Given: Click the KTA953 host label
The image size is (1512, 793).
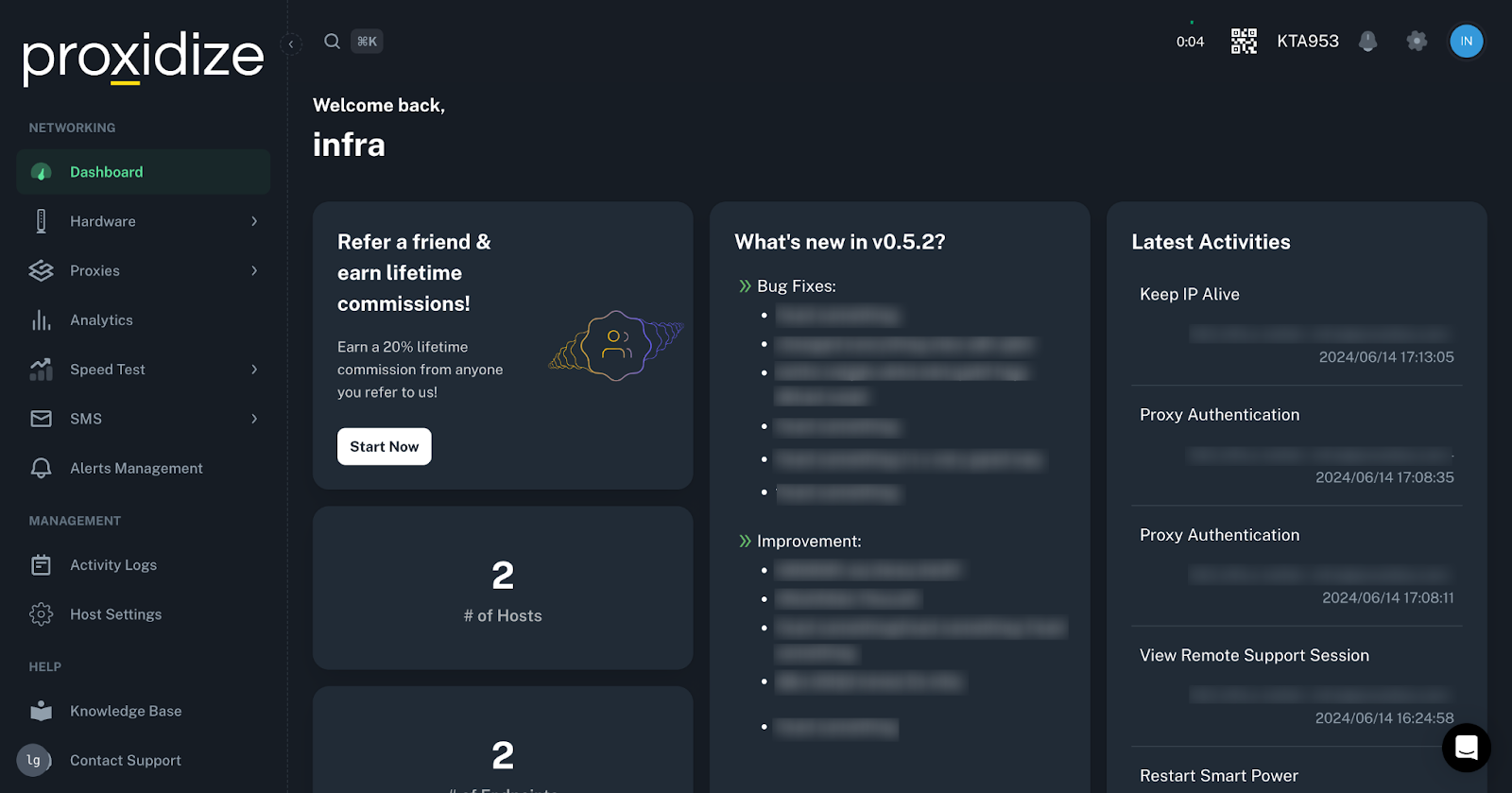Looking at the screenshot, I should [x=1308, y=41].
